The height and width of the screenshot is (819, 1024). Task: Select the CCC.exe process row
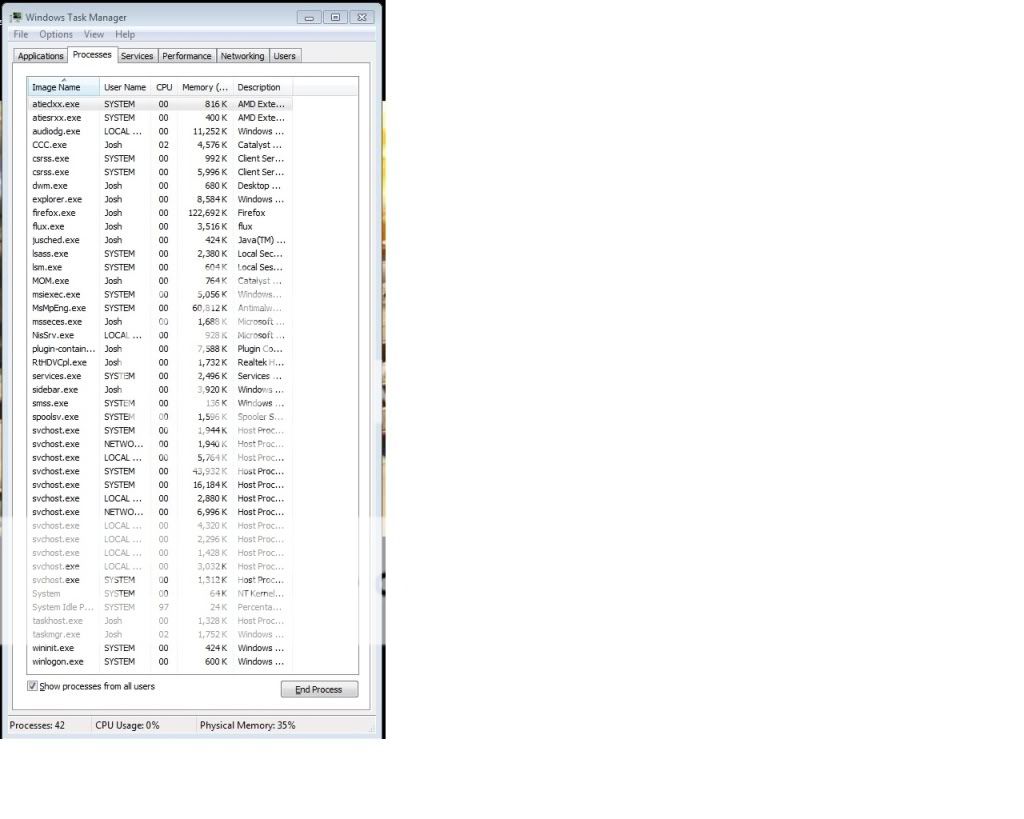(50, 145)
